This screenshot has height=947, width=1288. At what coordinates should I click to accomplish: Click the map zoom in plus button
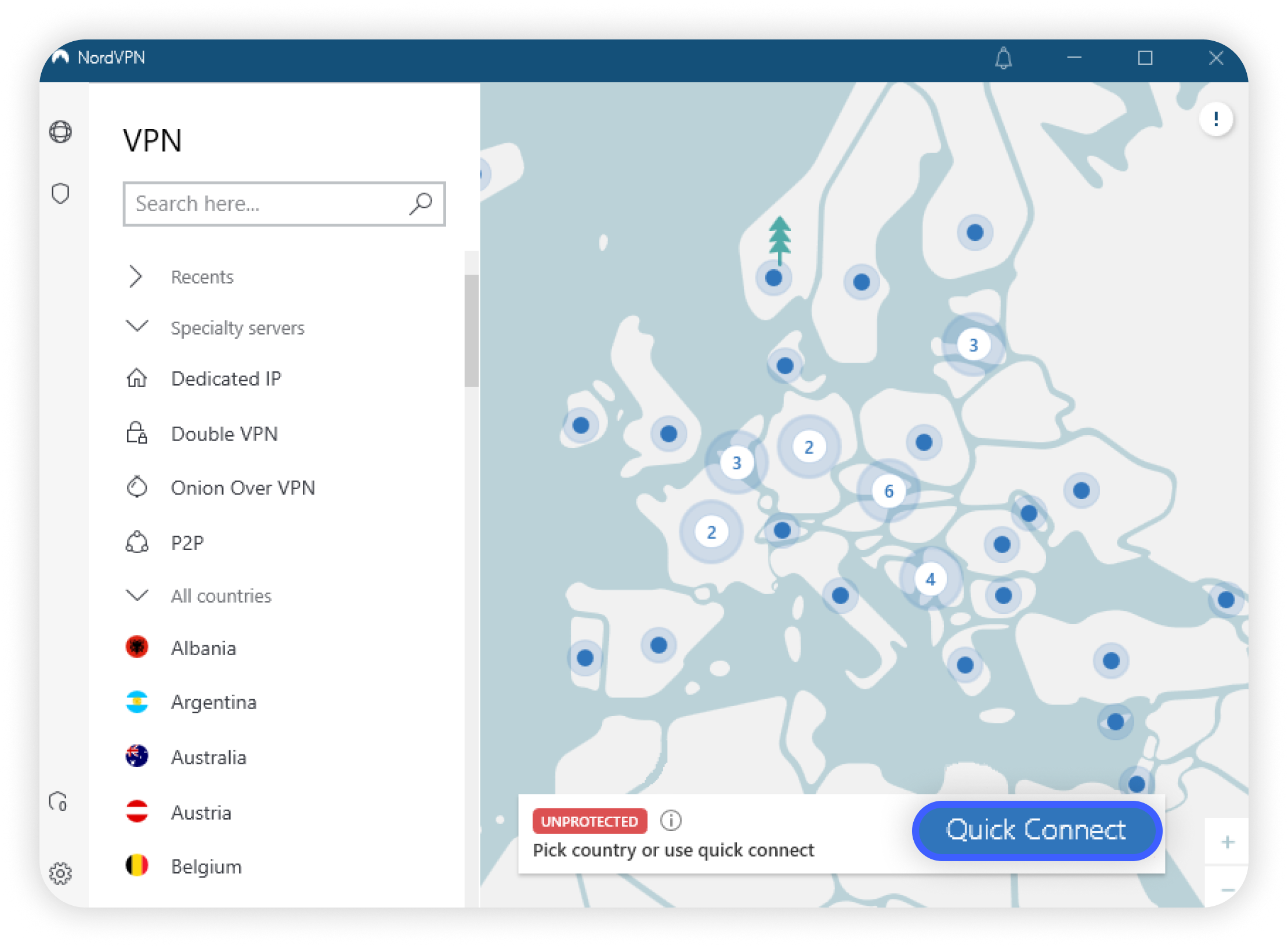pyautogui.click(x=1227, y=842)
